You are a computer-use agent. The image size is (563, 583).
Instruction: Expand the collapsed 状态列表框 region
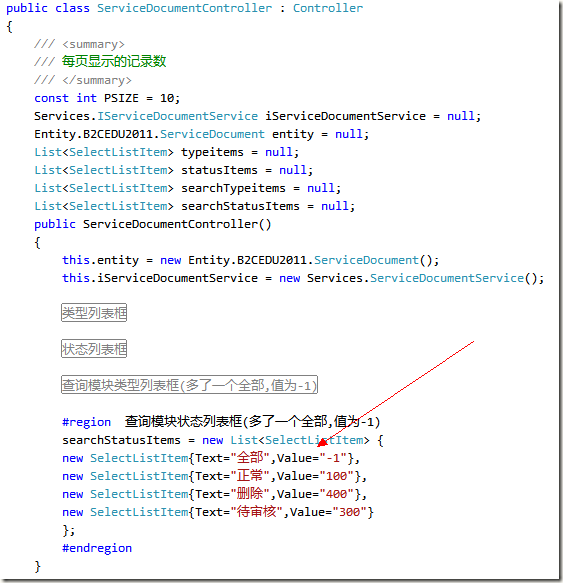point(94,349)
